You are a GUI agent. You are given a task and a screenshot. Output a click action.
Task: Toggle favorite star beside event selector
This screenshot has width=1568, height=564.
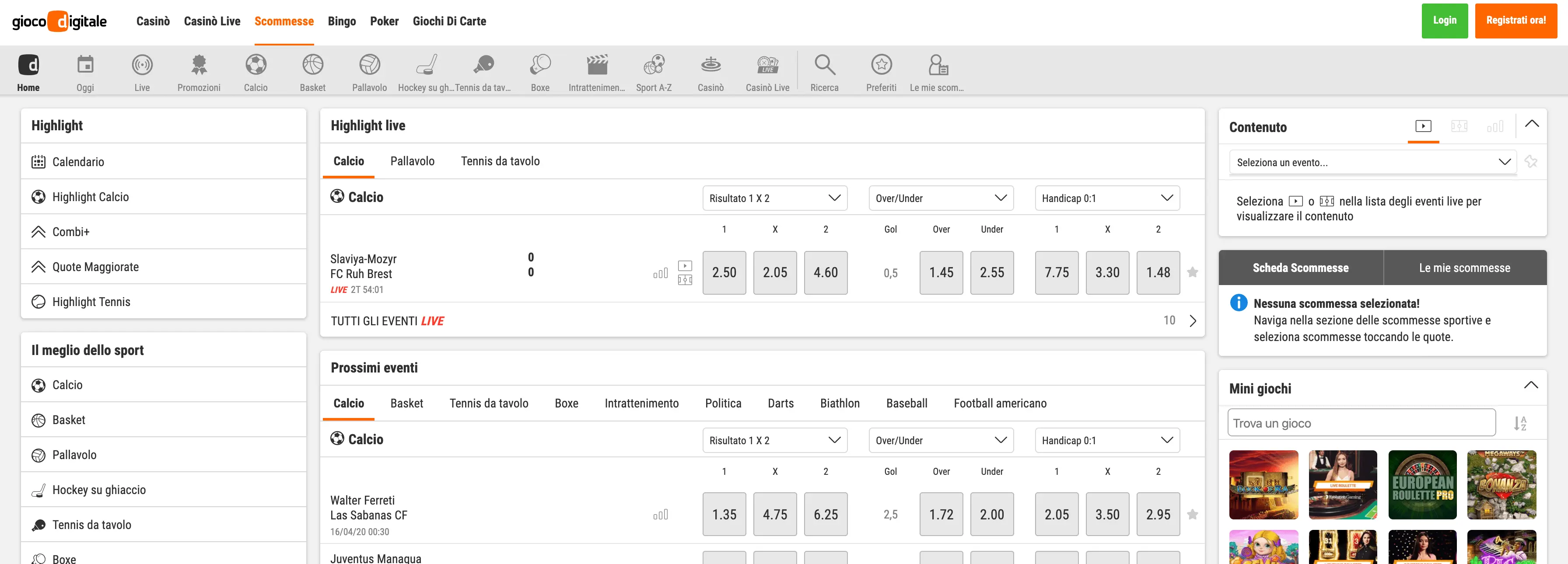(x=1530, y=162)
